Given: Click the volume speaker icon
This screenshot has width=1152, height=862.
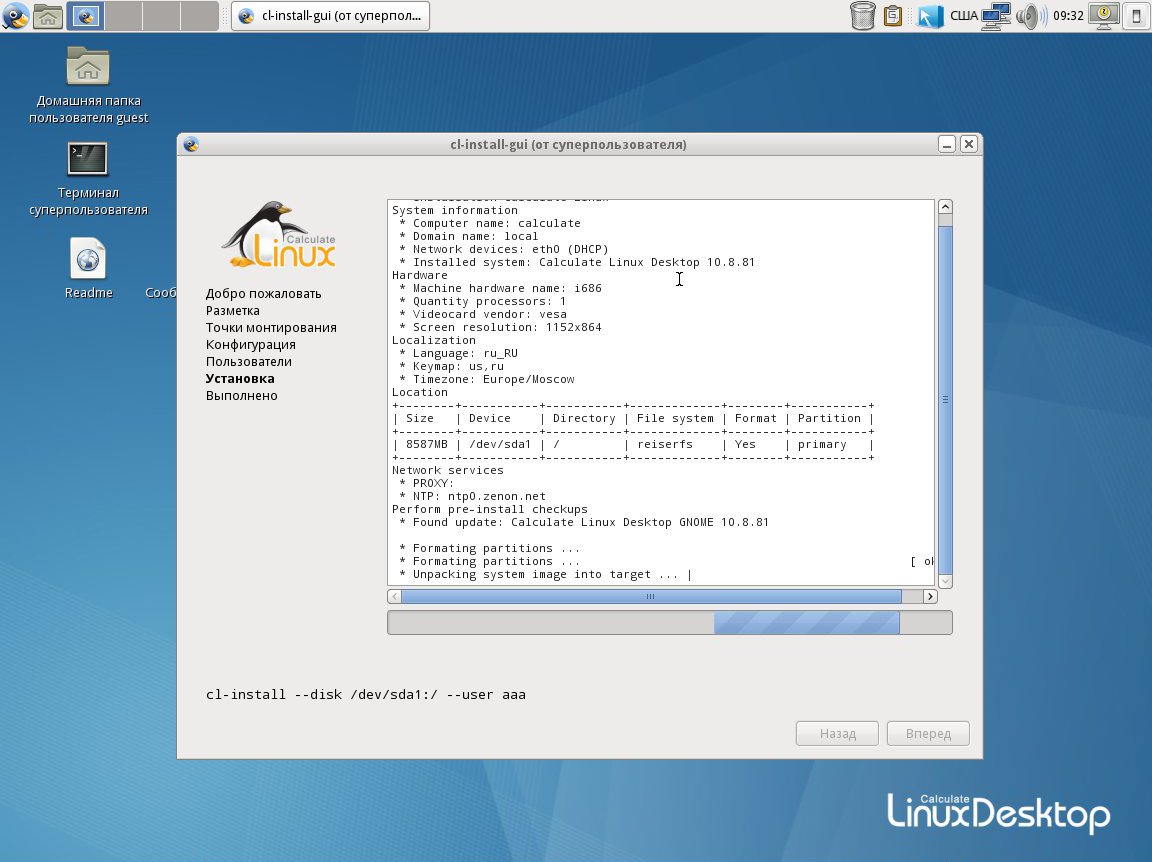Looking at the screenshot, I should [1029, 15].
